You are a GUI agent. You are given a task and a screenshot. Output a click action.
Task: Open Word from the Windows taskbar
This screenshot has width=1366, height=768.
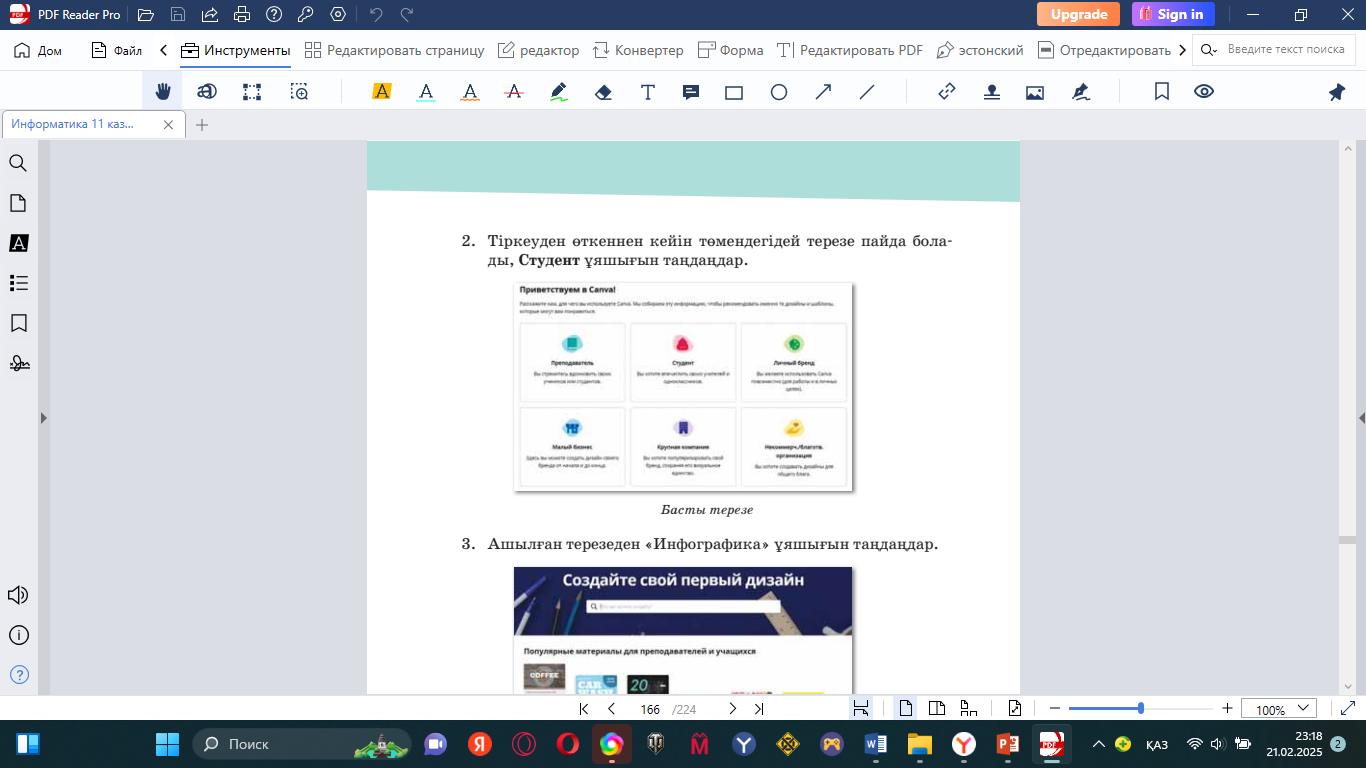tap(876, 744)
